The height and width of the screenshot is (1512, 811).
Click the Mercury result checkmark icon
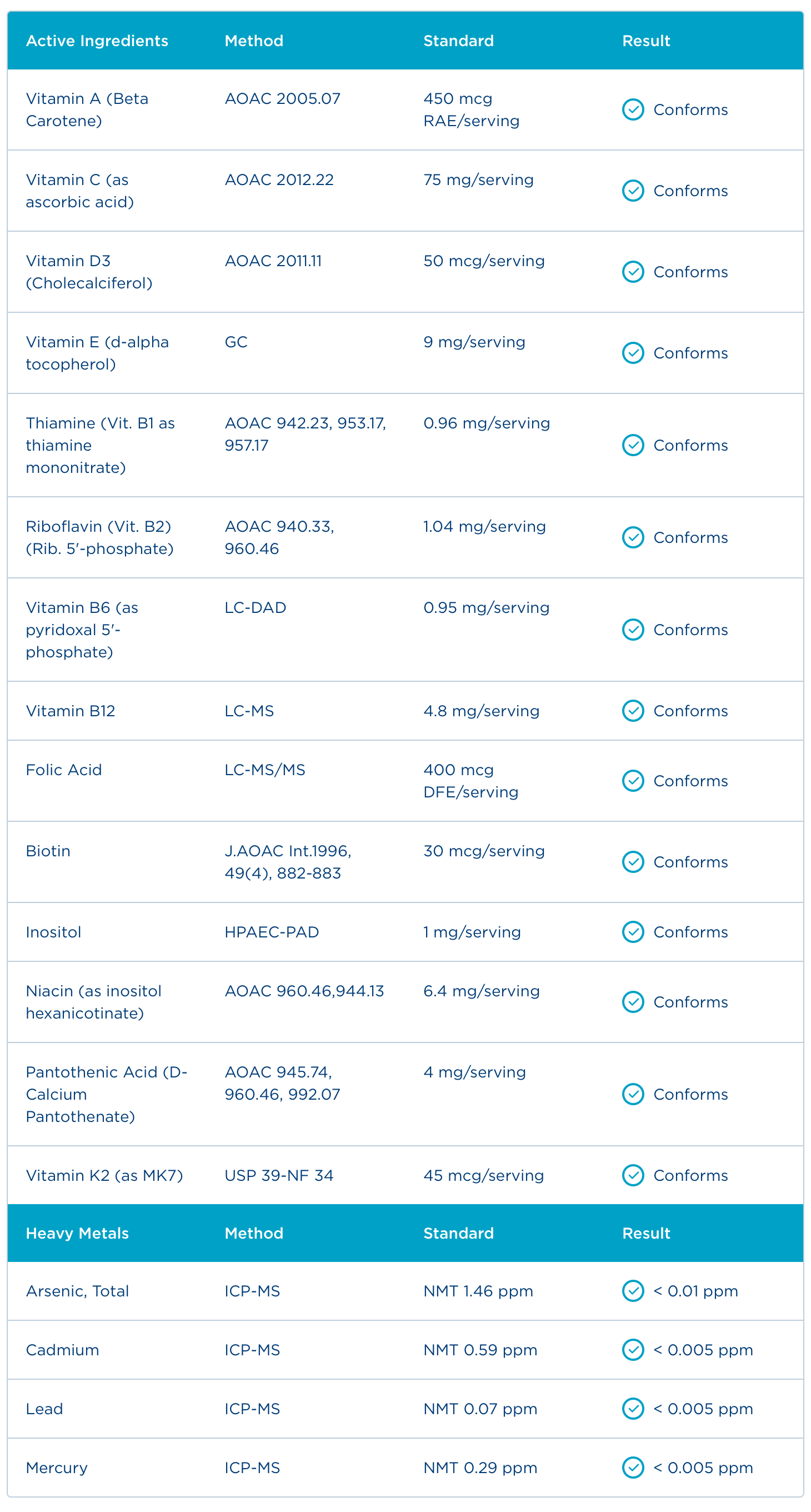633,1468
